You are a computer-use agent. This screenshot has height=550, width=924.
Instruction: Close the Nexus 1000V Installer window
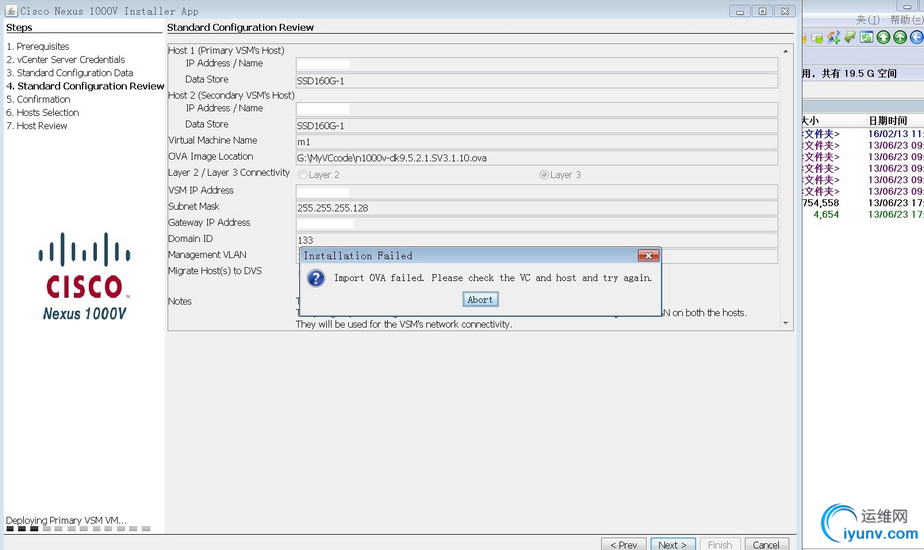pos(785,11)
